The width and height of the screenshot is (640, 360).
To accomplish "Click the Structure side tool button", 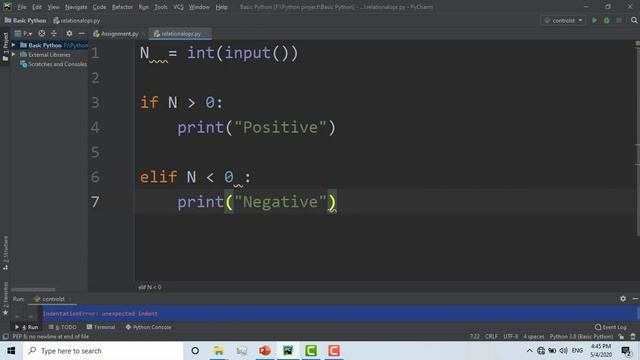I will point(5,252).
